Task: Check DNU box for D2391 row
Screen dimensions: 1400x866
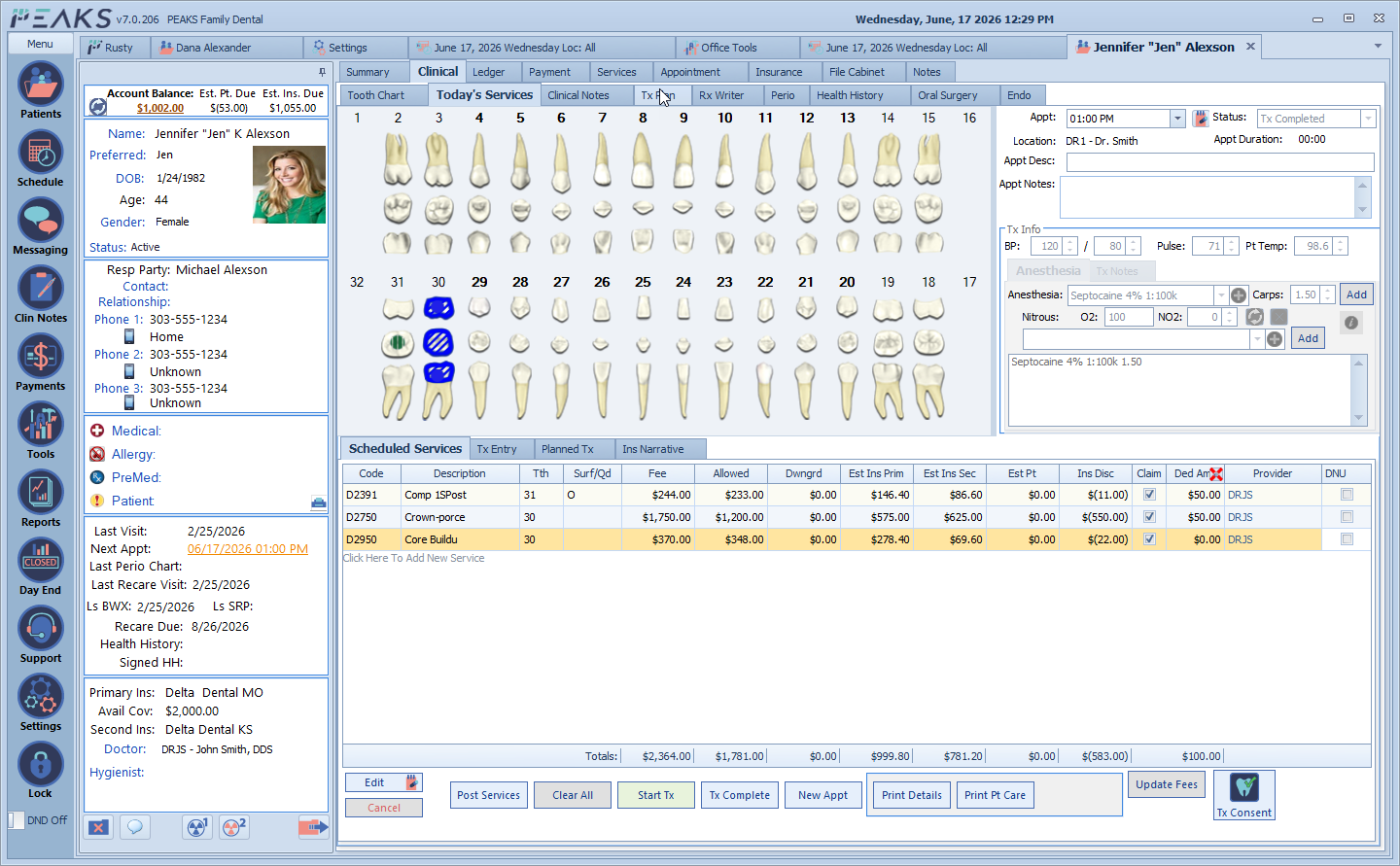Action: pos(1347,495)
